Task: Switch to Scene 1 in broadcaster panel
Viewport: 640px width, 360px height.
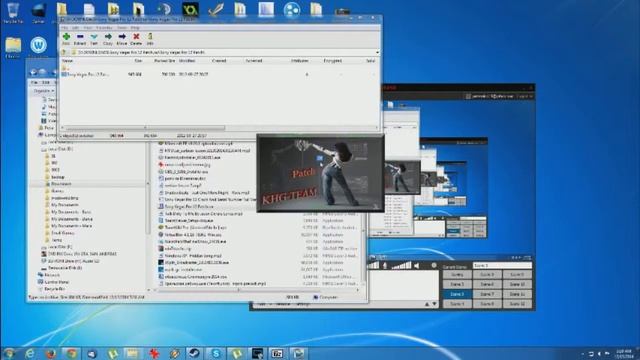Action: [x=457, y=275]
